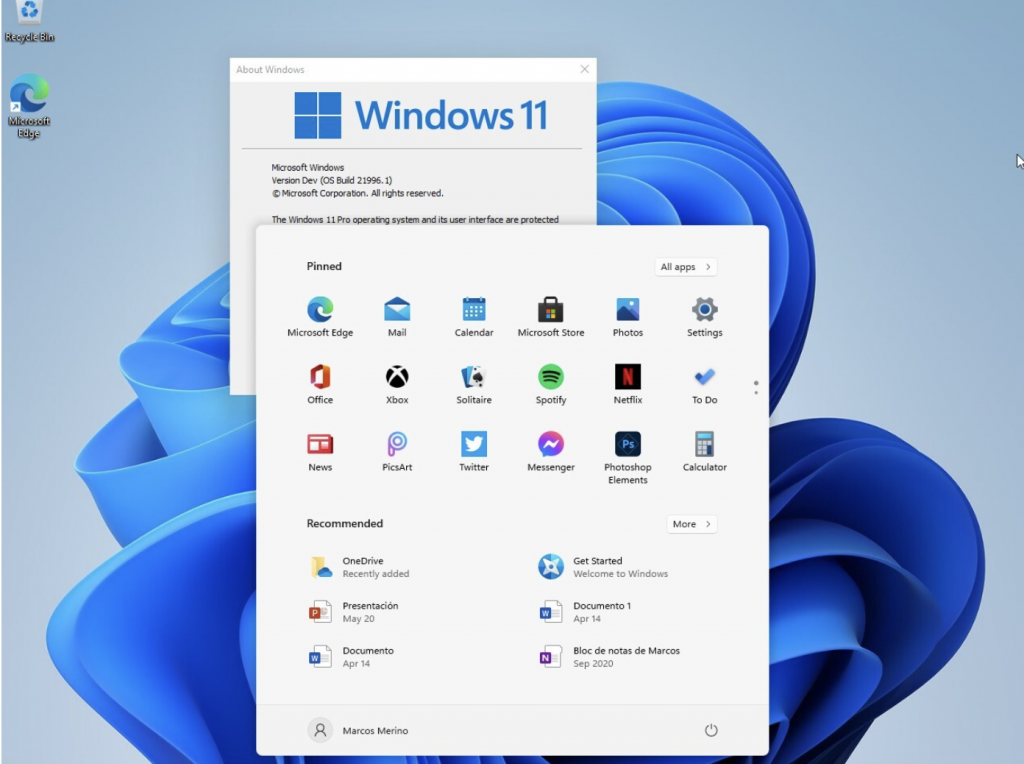
Task: Open Settings from pinned apps
Action: [x=705, y=317]
